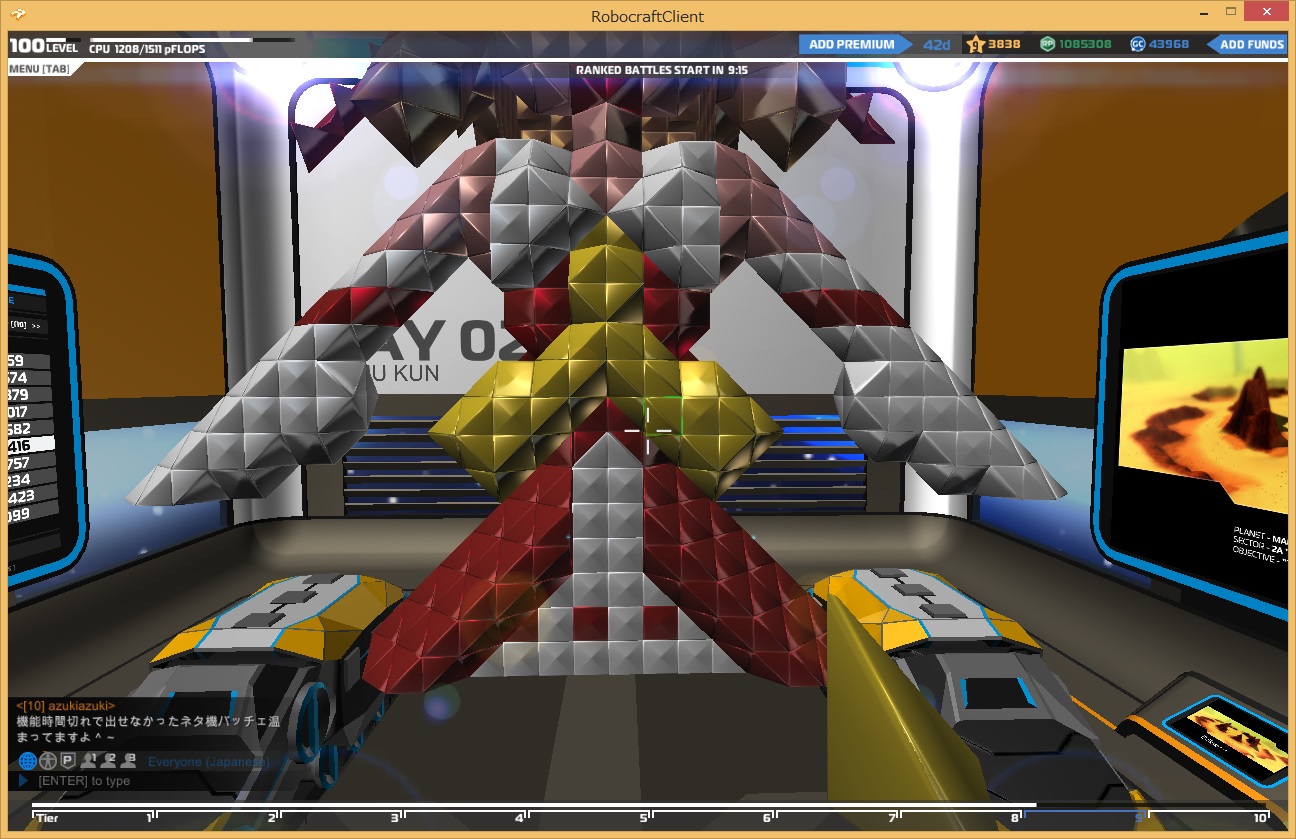Click the ranked battles countdown timer text

coord(661,70)
